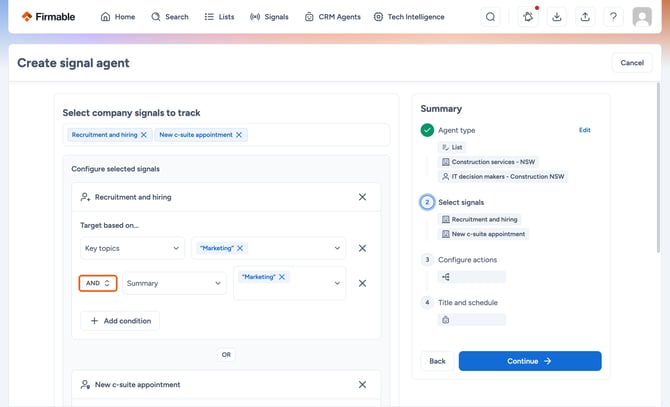This screenshot has width=670, height=407.
Task: Remove New c-suite appointment tag
Action: pos(239,135)
